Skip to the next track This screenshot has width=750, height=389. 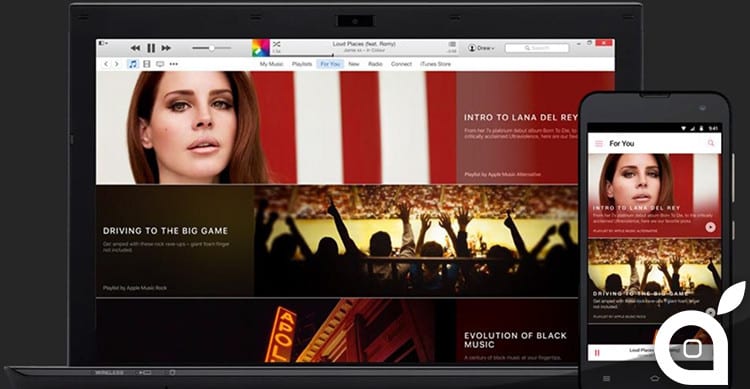tap(166, 48)
